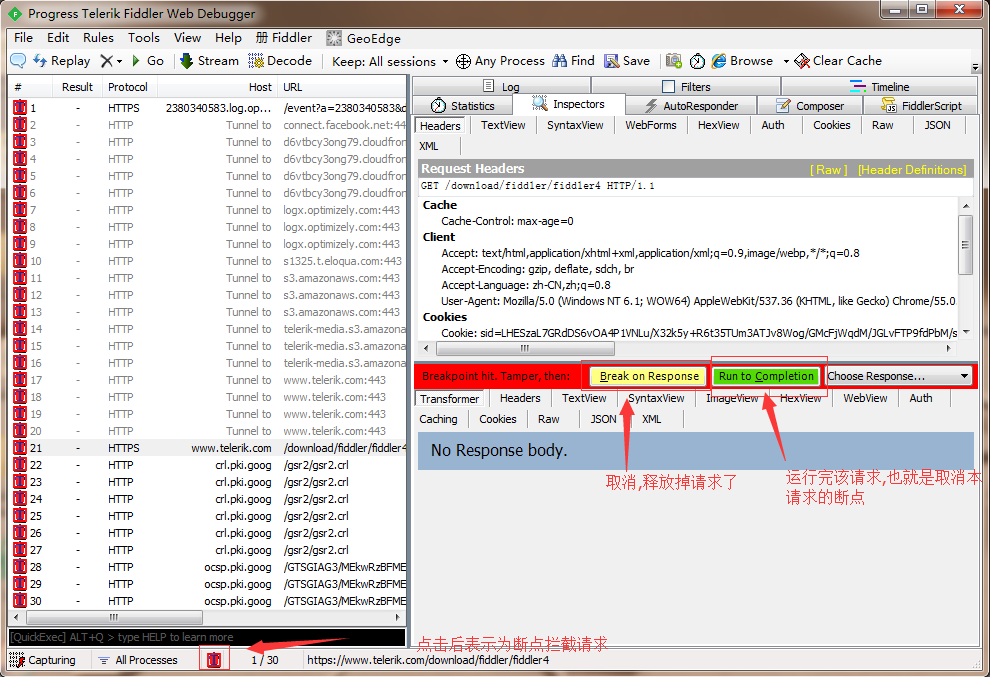
Task: Open the Remove X dropdown arrow
Action: (119, 61)
